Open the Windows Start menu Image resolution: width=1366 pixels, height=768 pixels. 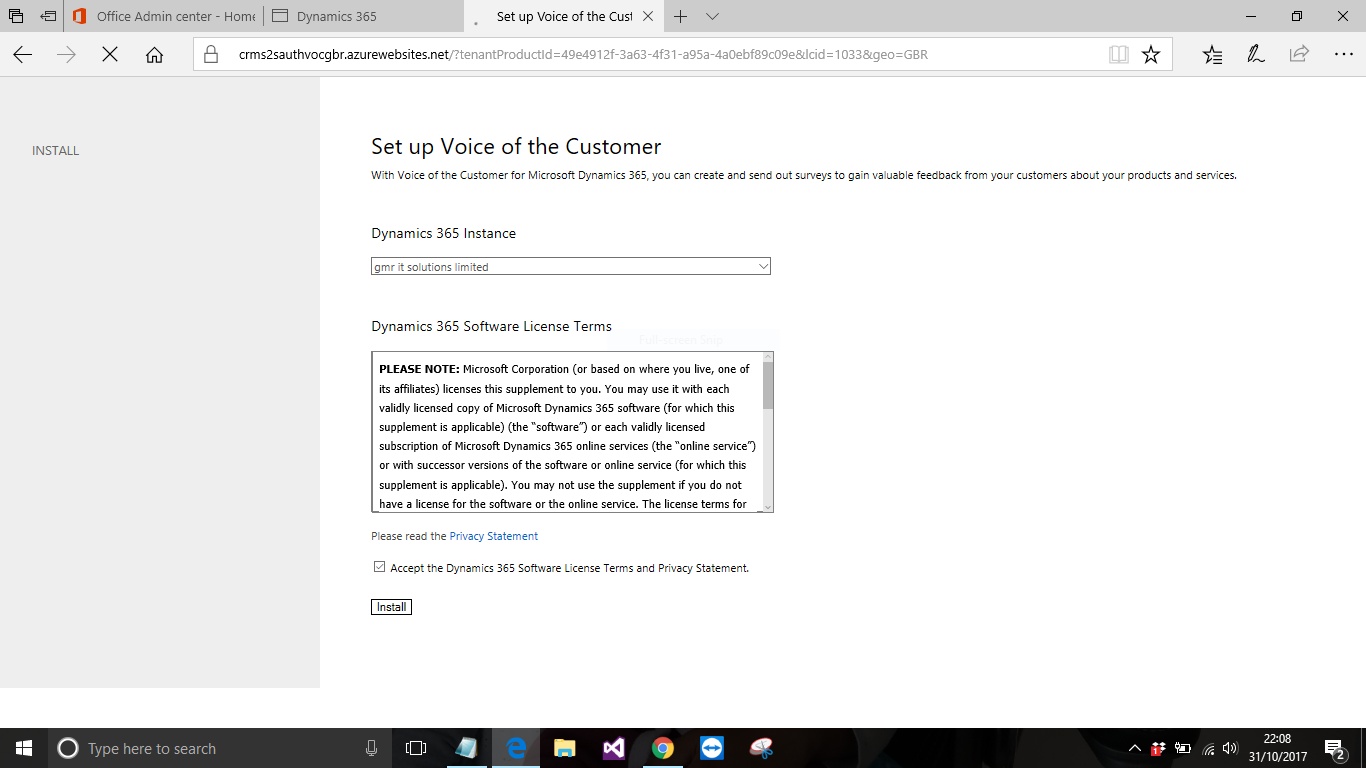(24, 748)
